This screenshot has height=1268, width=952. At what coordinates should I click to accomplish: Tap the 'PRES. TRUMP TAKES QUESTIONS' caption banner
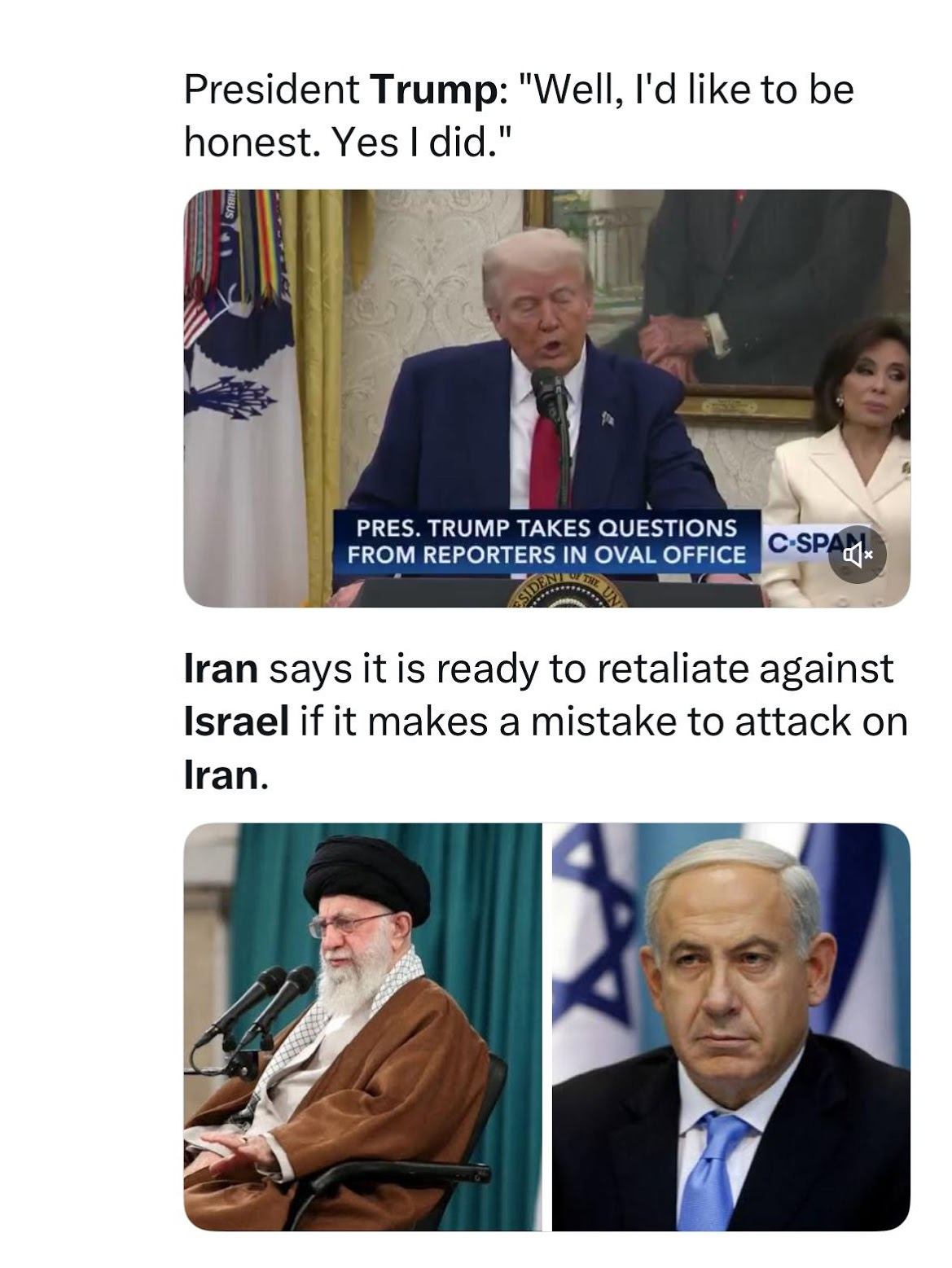tap(546, 542)
